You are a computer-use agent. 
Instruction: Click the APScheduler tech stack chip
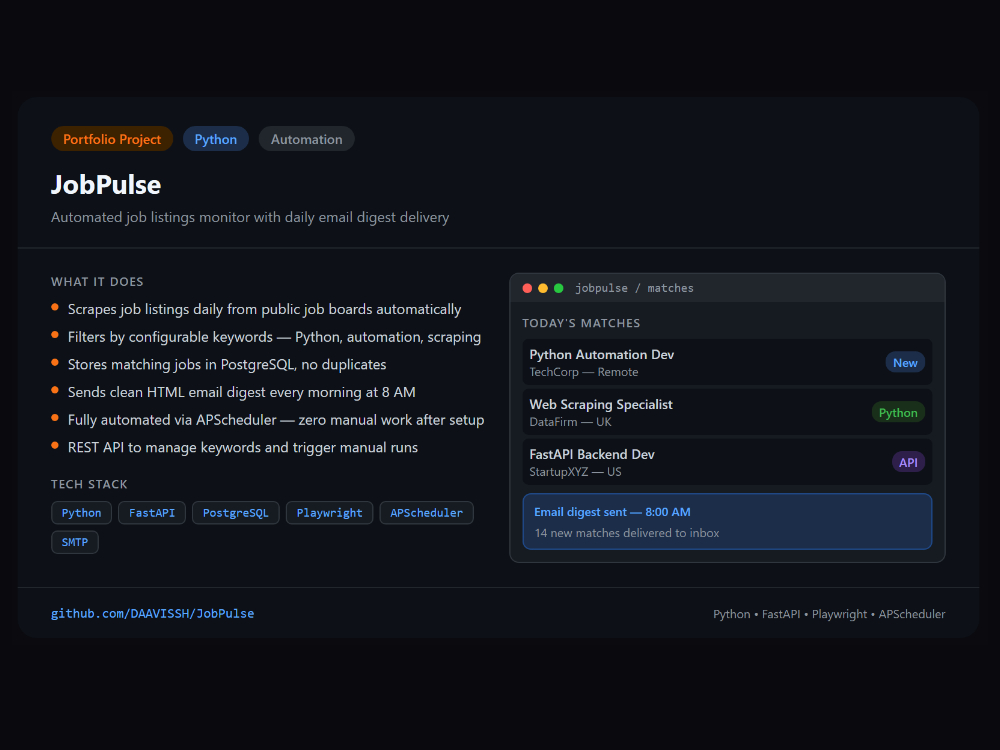click(x=426, y=513)
